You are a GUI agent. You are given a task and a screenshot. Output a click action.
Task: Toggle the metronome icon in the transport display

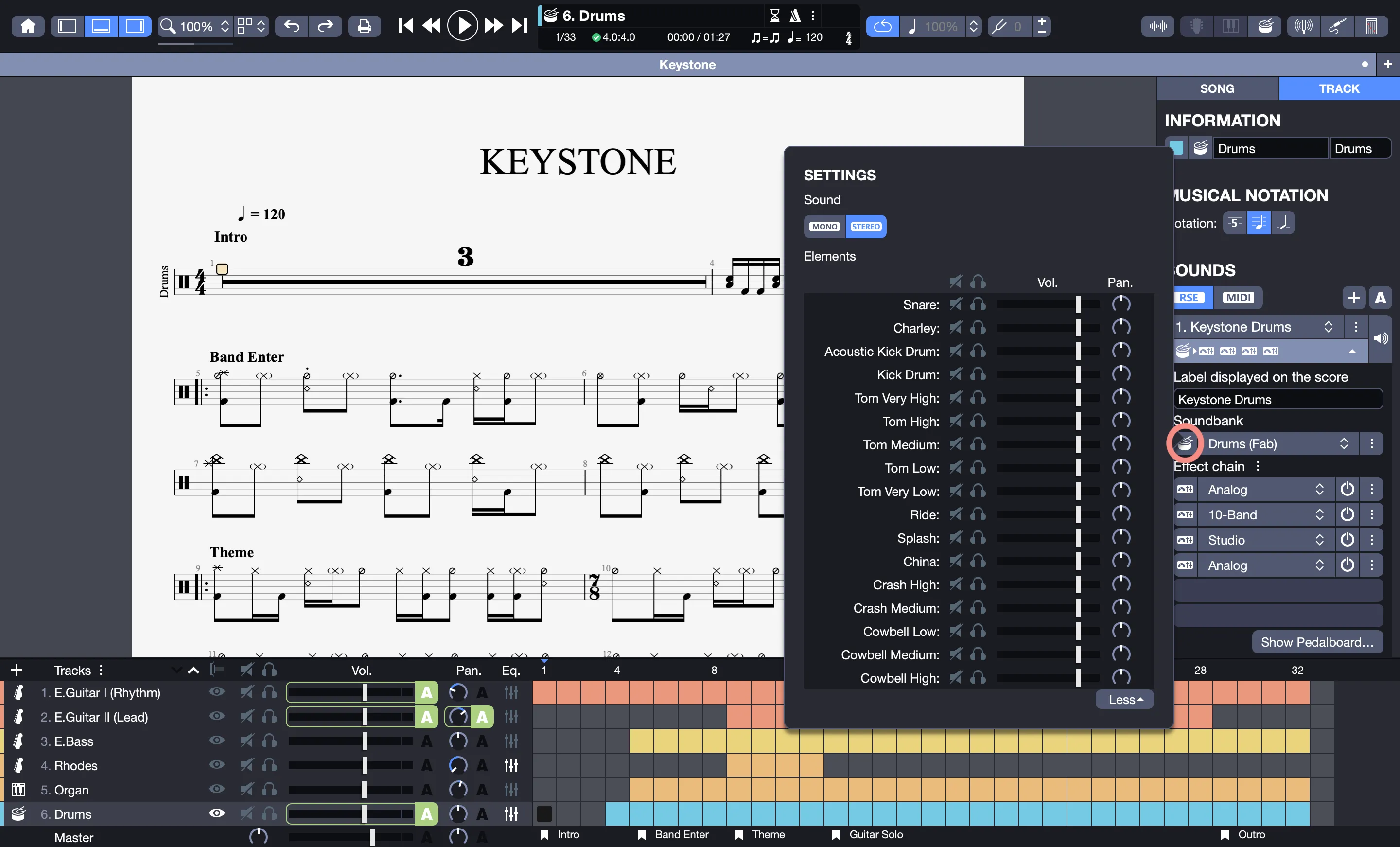795,16
